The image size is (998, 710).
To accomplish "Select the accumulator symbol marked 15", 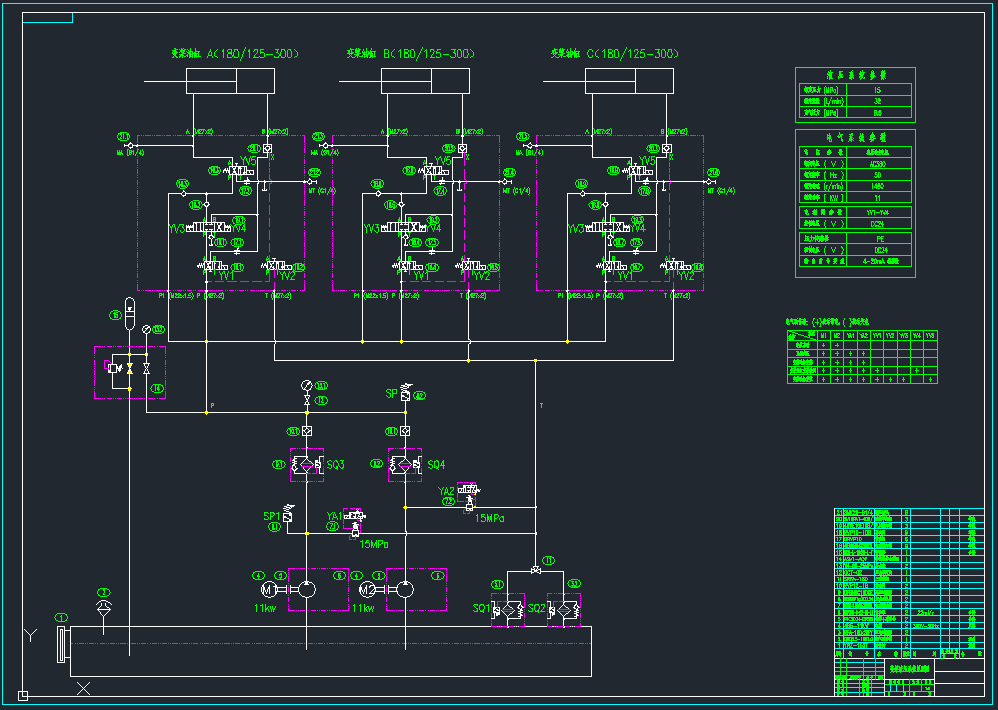I will 129,314.
